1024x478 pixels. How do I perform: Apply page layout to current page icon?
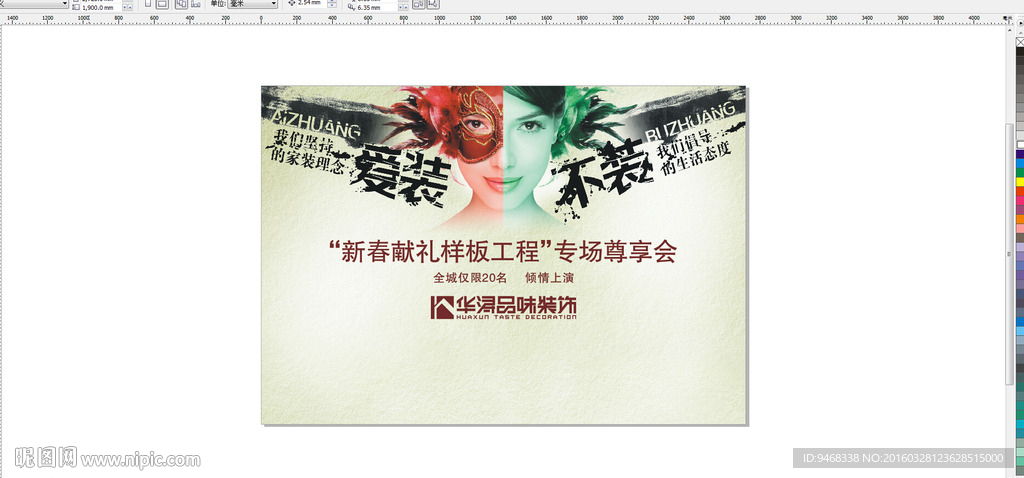[195, 3]
